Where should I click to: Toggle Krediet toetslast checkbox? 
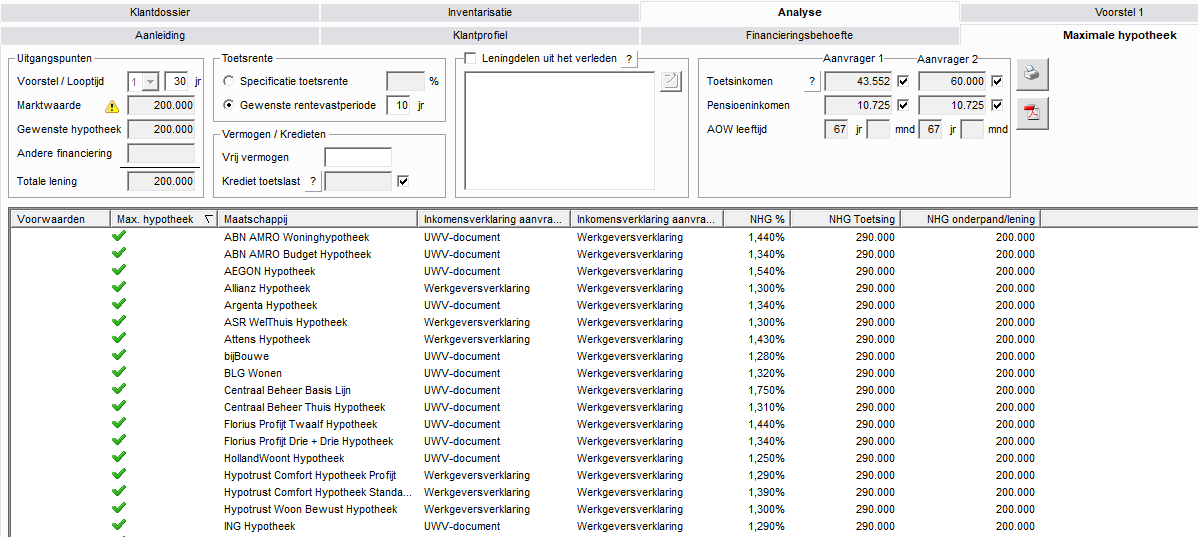point(403,181)
